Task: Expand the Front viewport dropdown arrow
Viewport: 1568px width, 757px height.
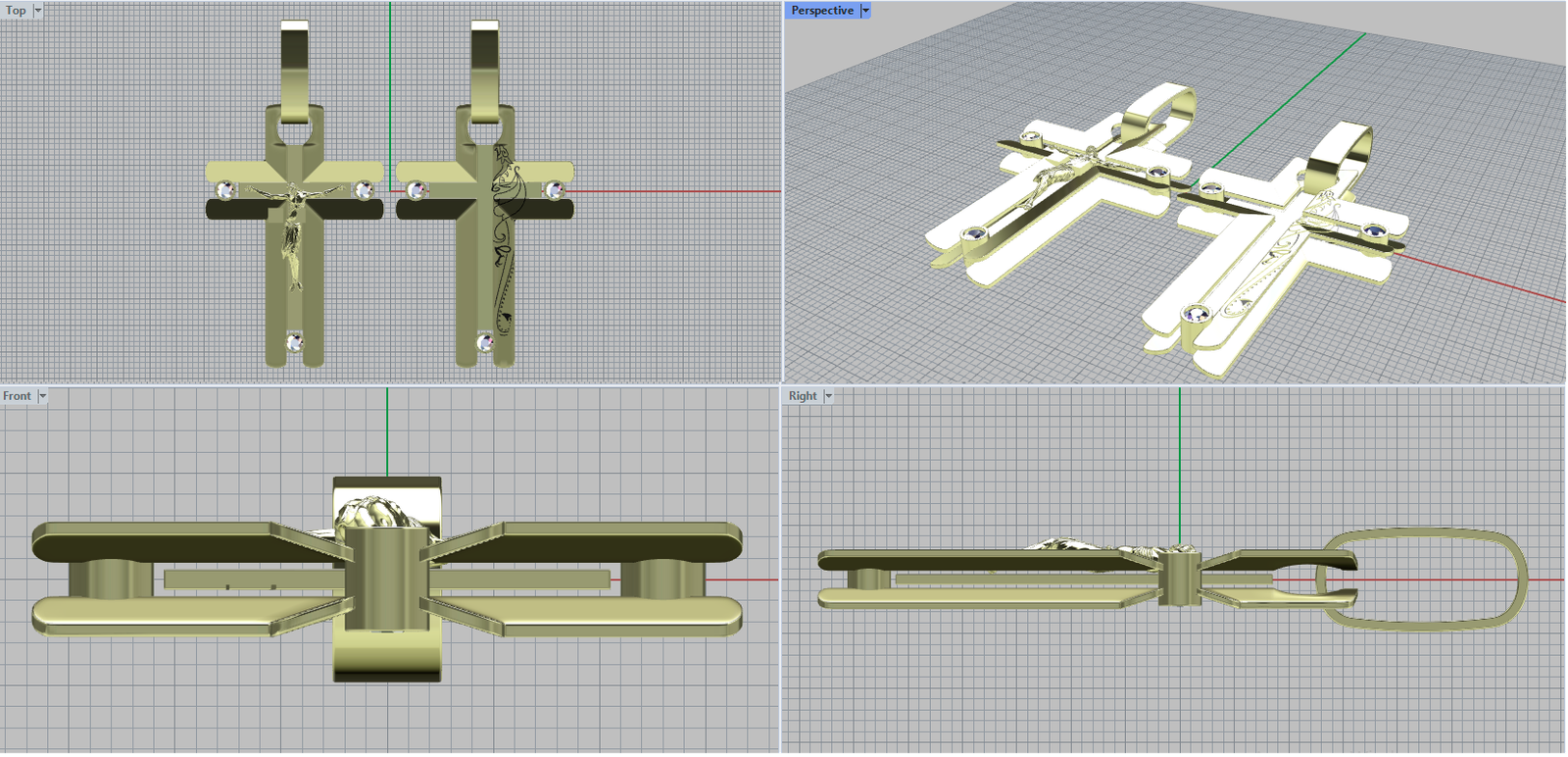Action: pyautogui.click(x=42, y=396)
